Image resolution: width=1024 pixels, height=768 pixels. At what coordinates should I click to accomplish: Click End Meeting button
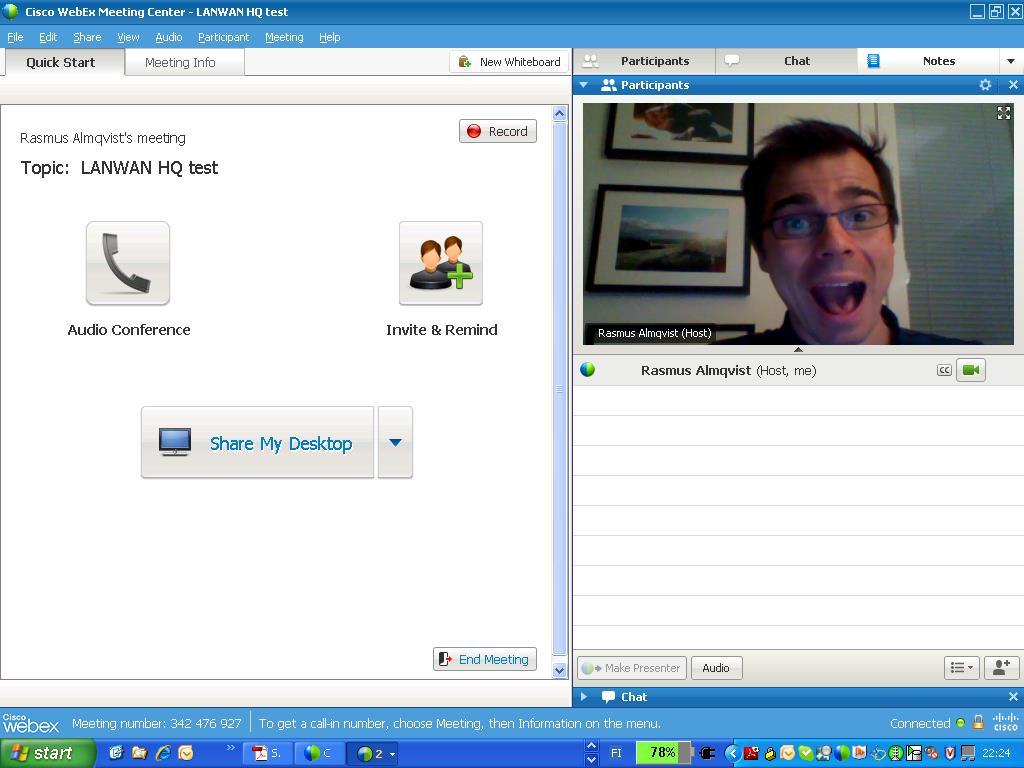click(x=485, y=659)
